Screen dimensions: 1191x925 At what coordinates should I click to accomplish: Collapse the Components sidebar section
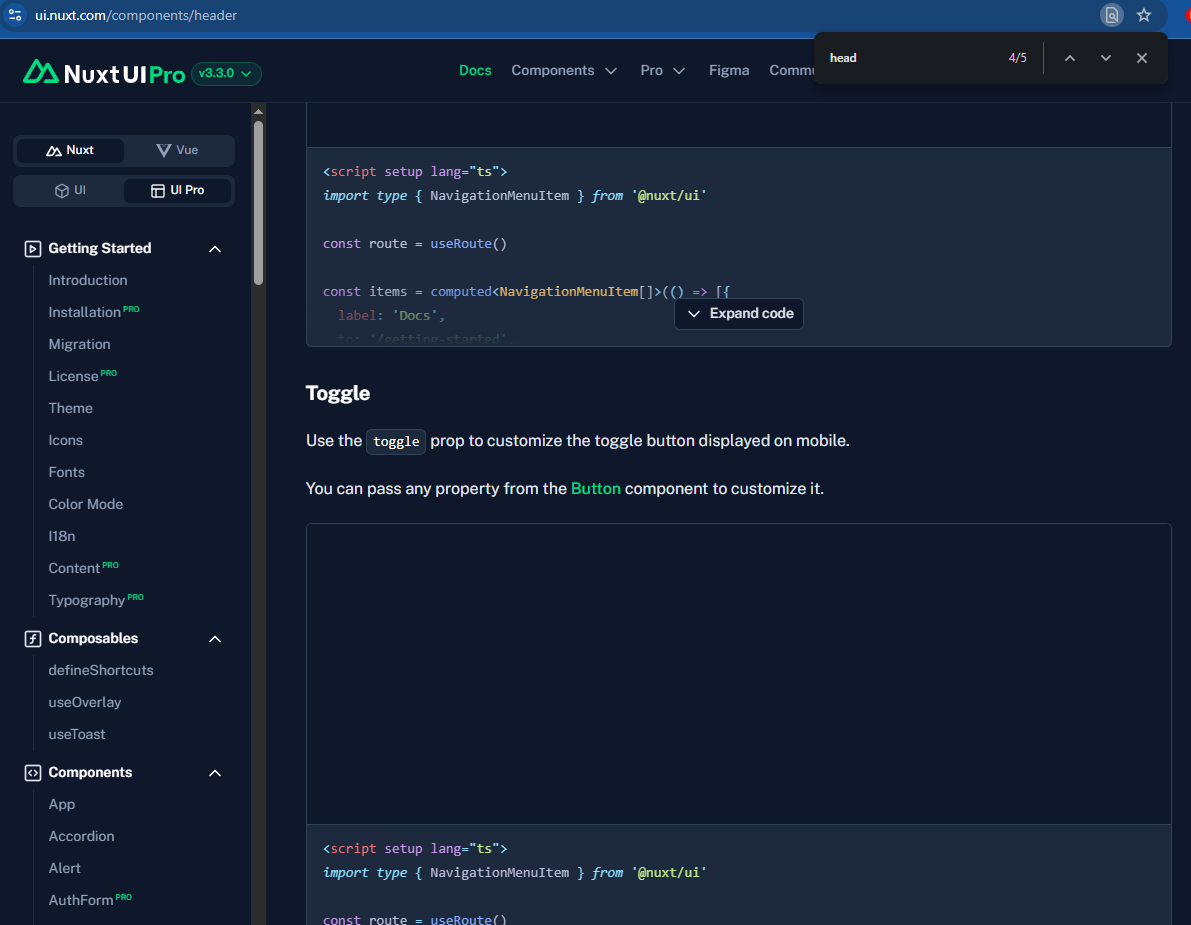coord(215,773)
